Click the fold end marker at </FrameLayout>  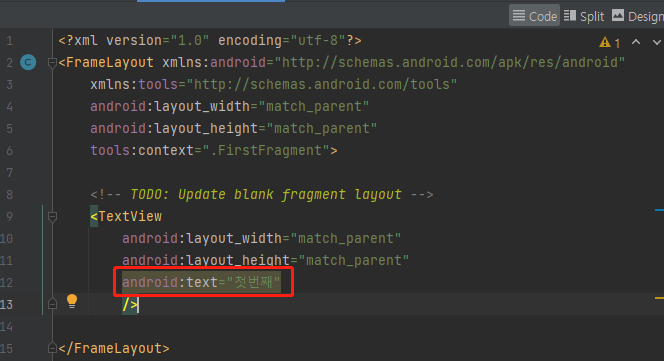point(53,348)
